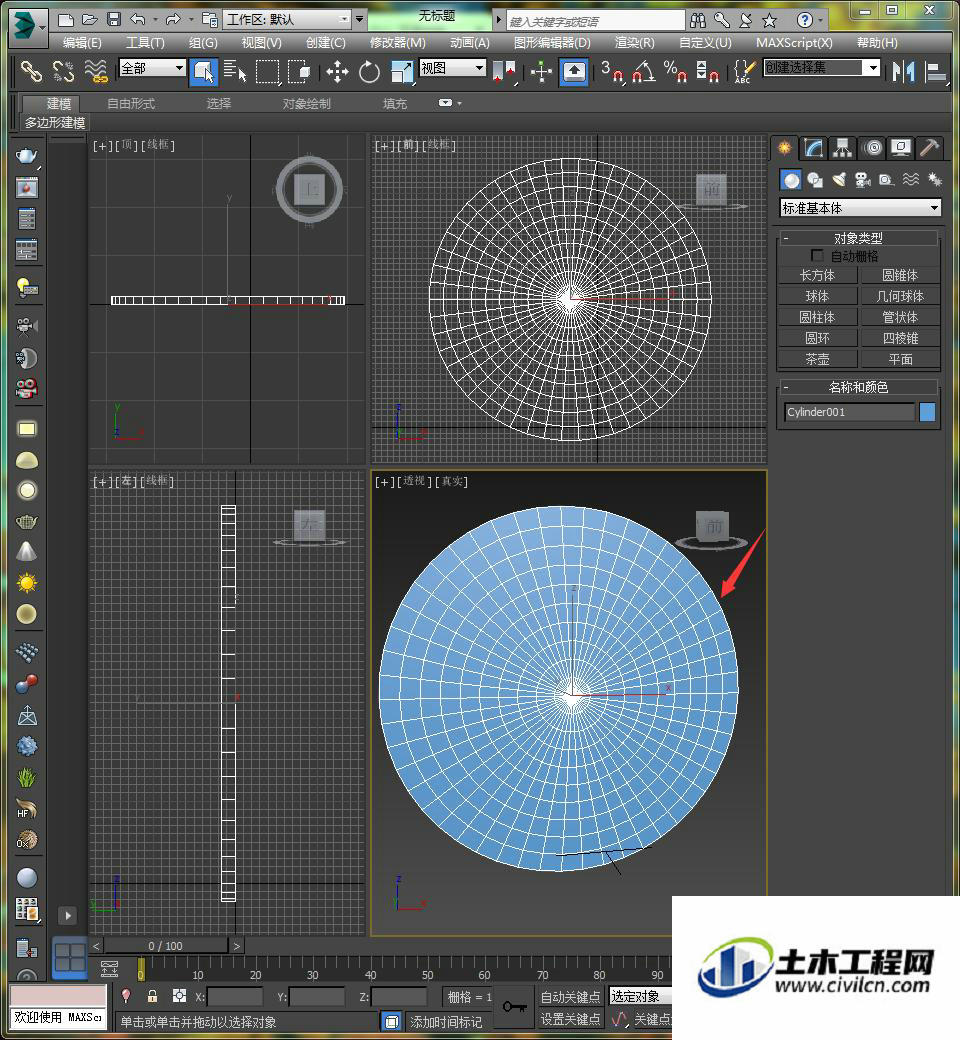
Task: Select the Shapes category icon
Action: 815,180
